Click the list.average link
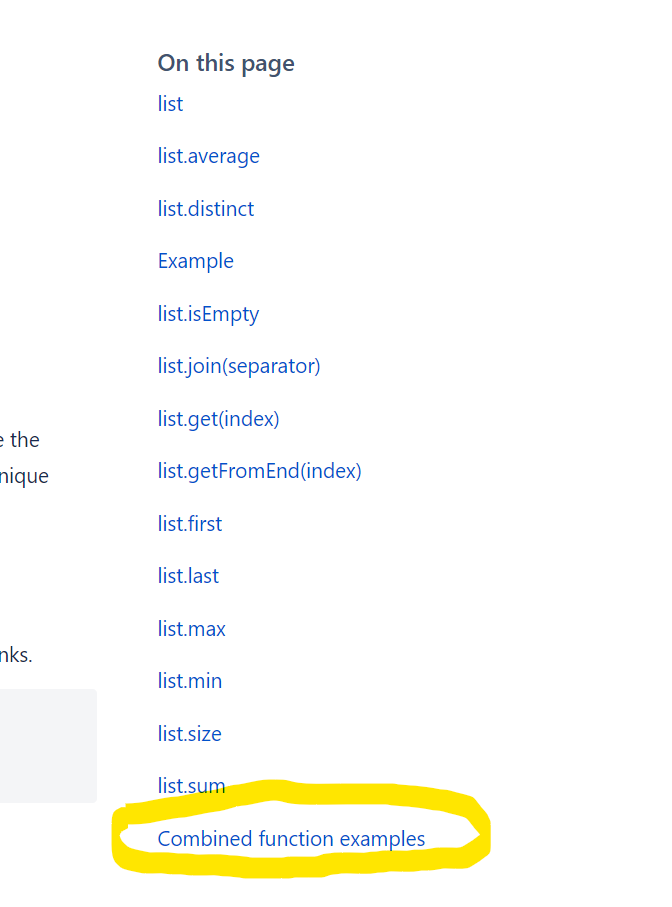Image resolution: width=672 pixels, height=907 pixels. [x=208, y=156]
